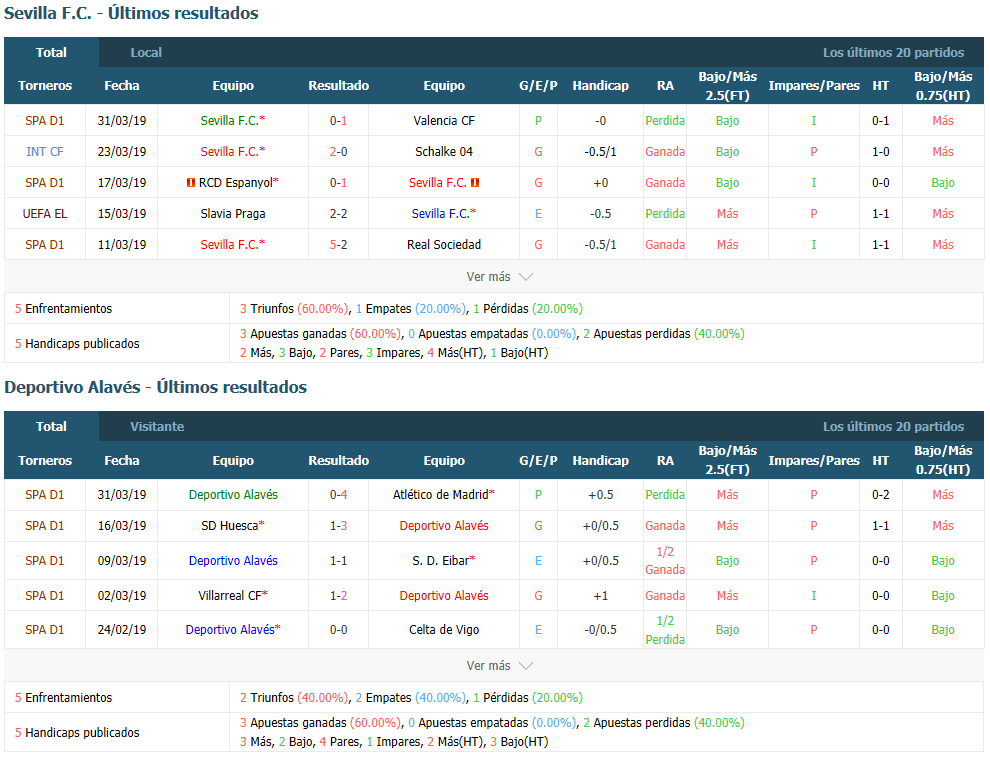Click the "2 Triunfos (40.00%)" summary for Deportivo Alavés
The width and height of the screenshot is (990, 762).
coord(294,698)
